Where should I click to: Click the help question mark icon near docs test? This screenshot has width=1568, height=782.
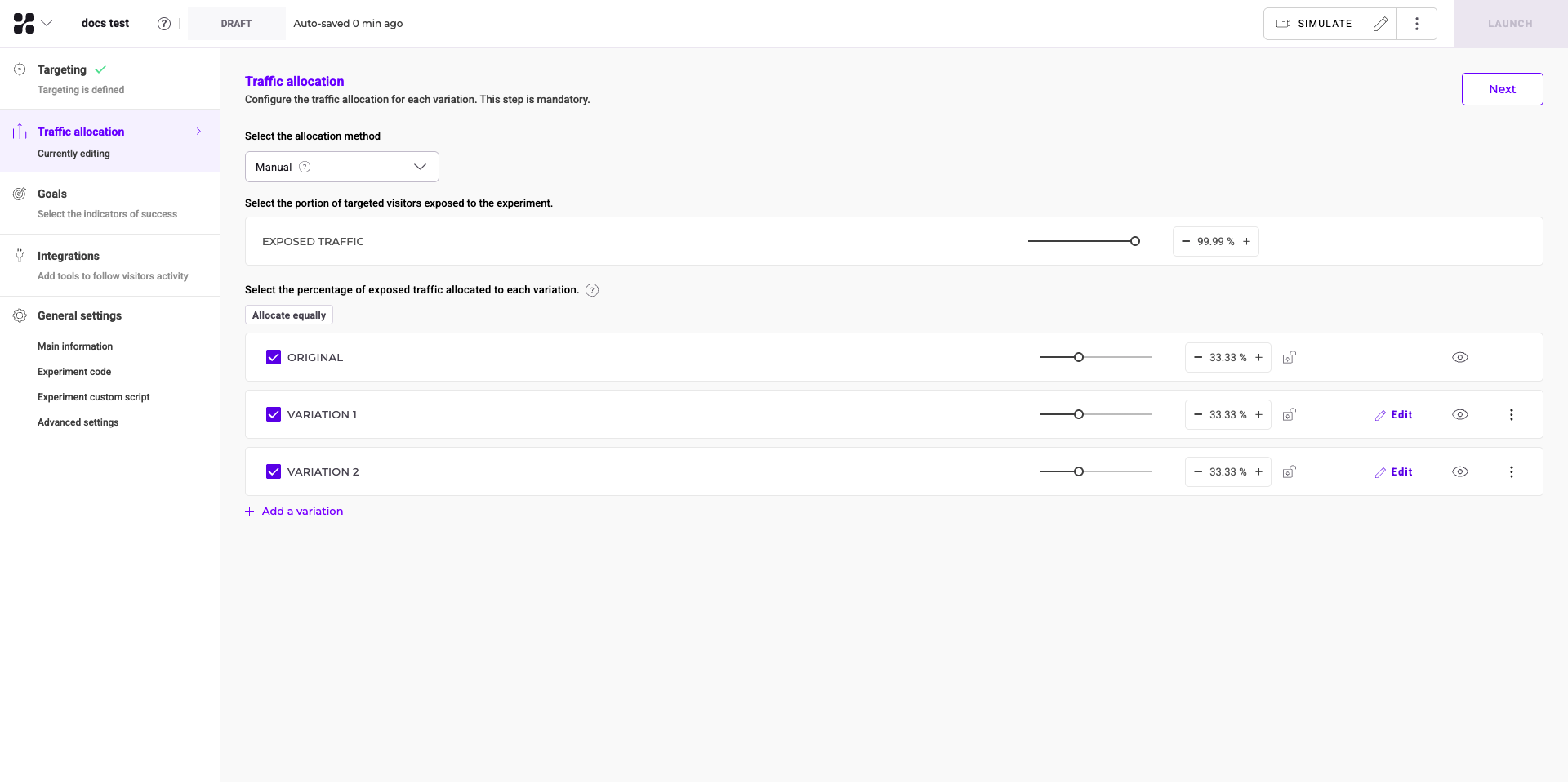tap(164, 24)
